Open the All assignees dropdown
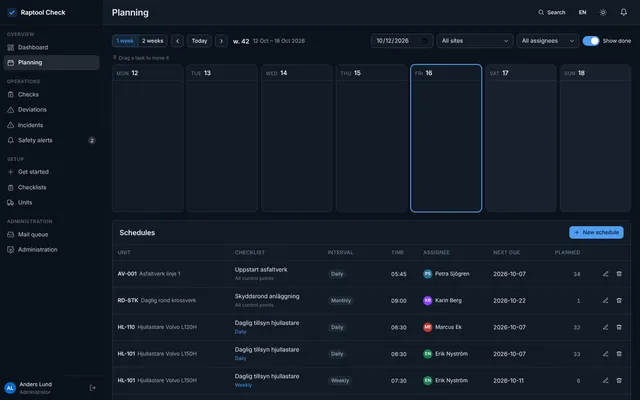 tap(547, 41)
